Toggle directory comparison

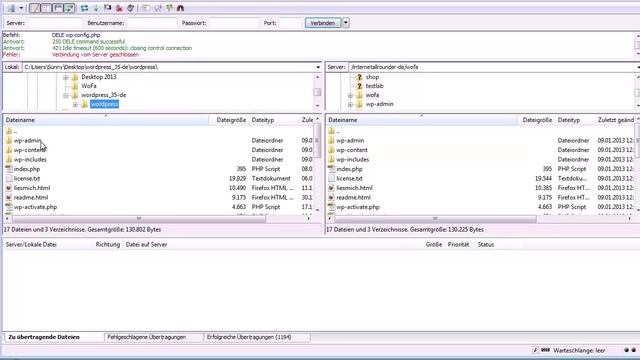pos(158,8)
